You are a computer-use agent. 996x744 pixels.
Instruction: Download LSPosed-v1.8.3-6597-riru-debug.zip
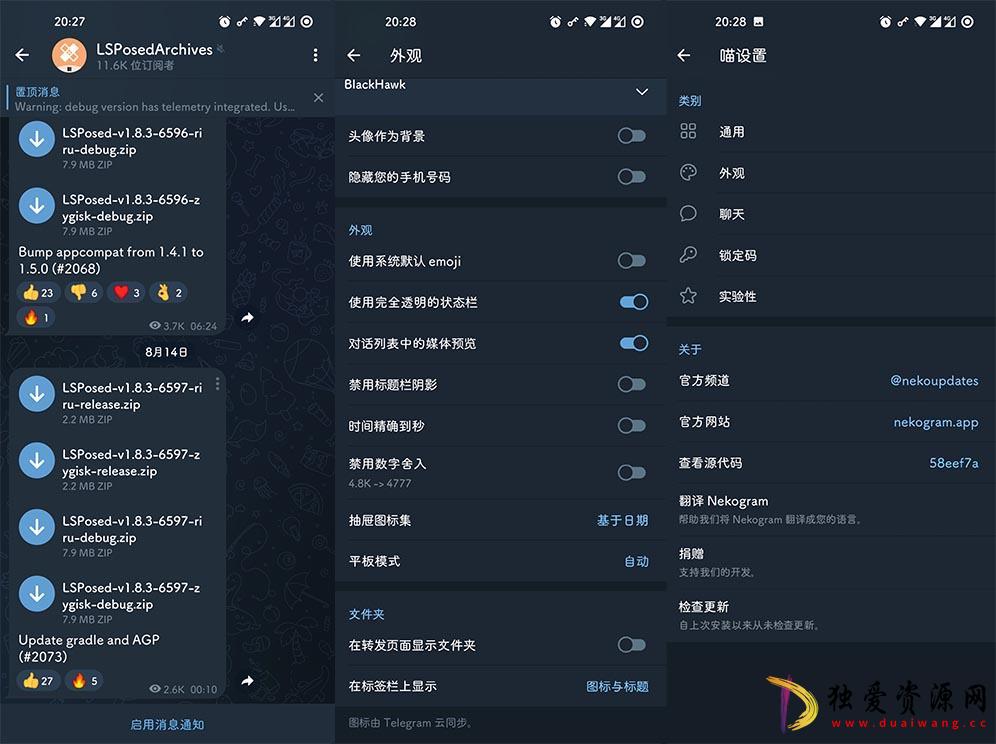pyautogui.click(x=37, y=527)
